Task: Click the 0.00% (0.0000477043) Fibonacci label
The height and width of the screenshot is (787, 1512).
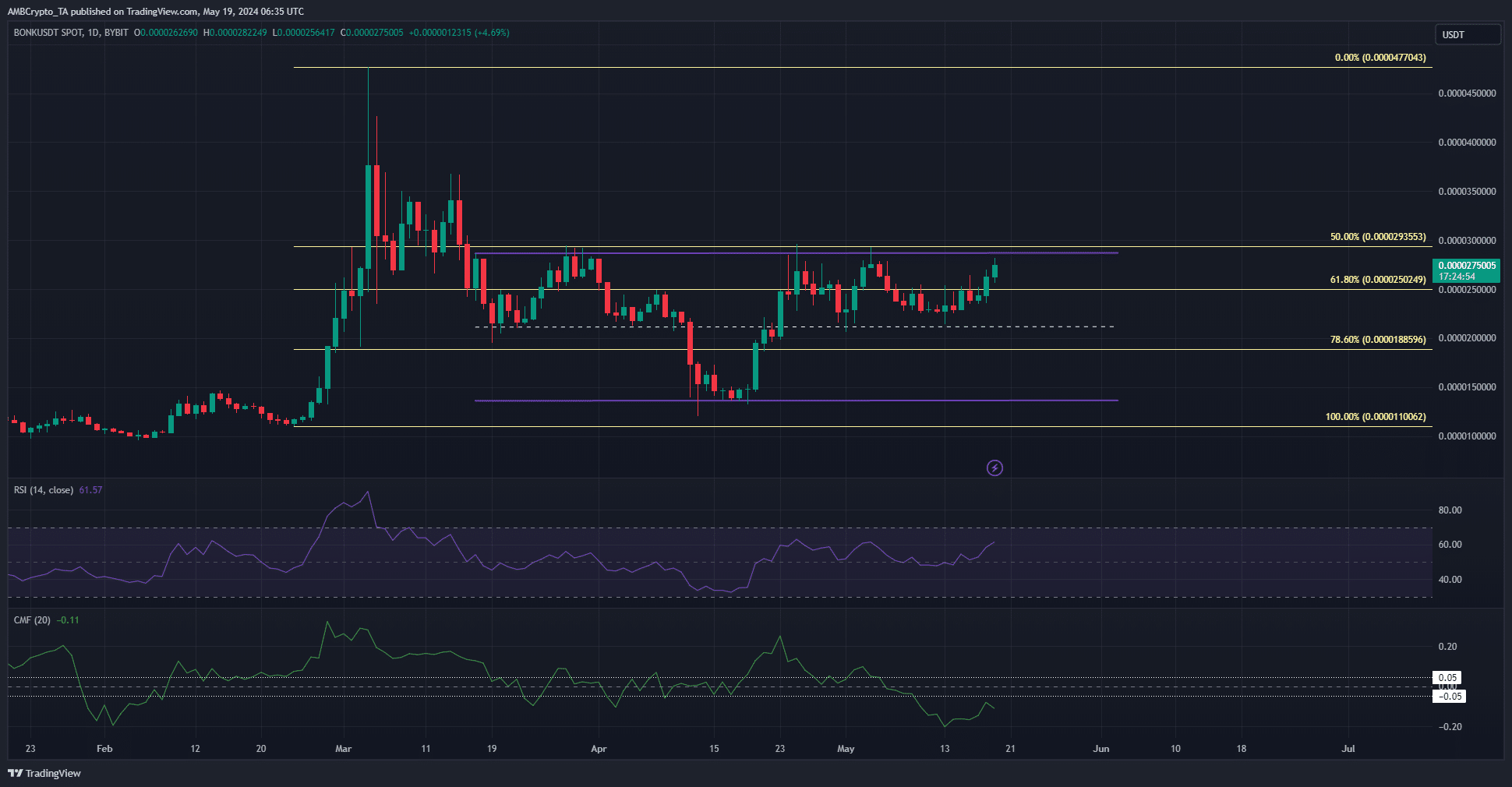Action: pyautogui.click(x=1380, y=58)
